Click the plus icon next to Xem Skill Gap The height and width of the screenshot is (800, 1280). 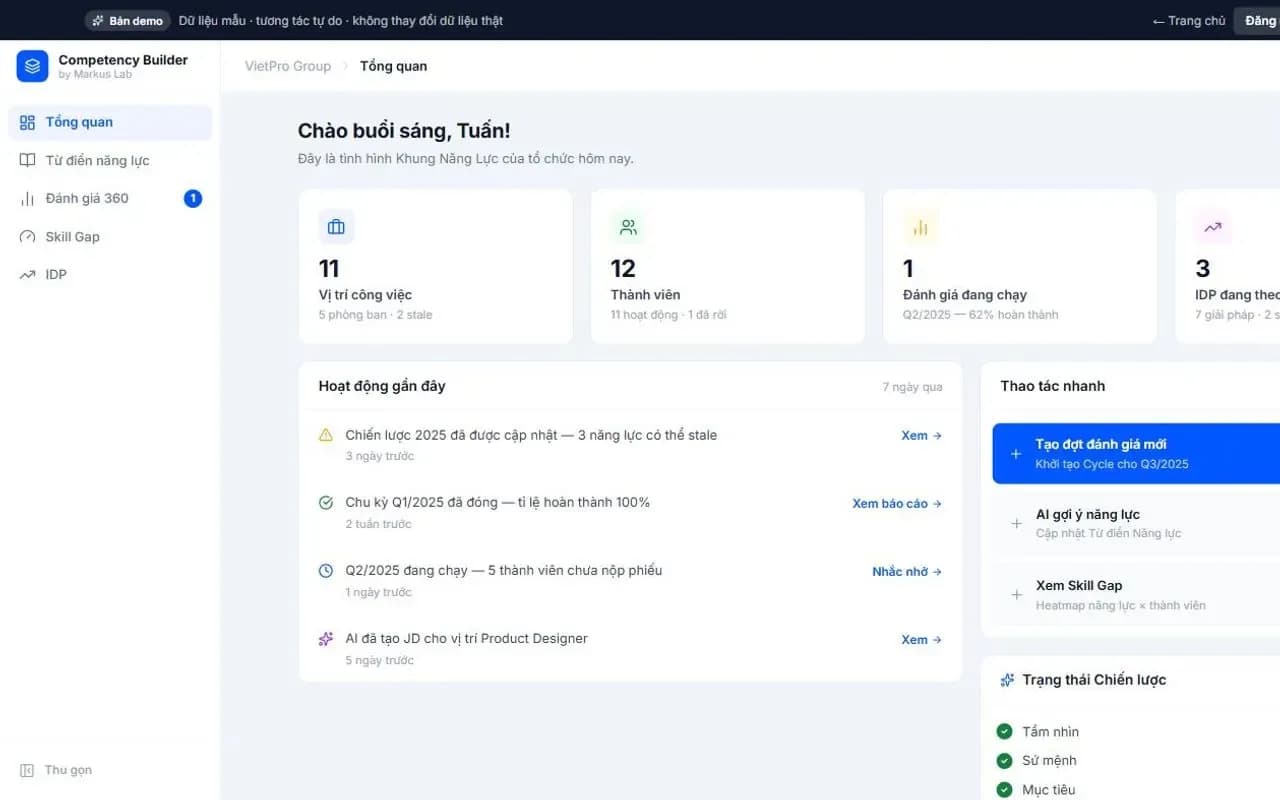[x=1016, y=595]
